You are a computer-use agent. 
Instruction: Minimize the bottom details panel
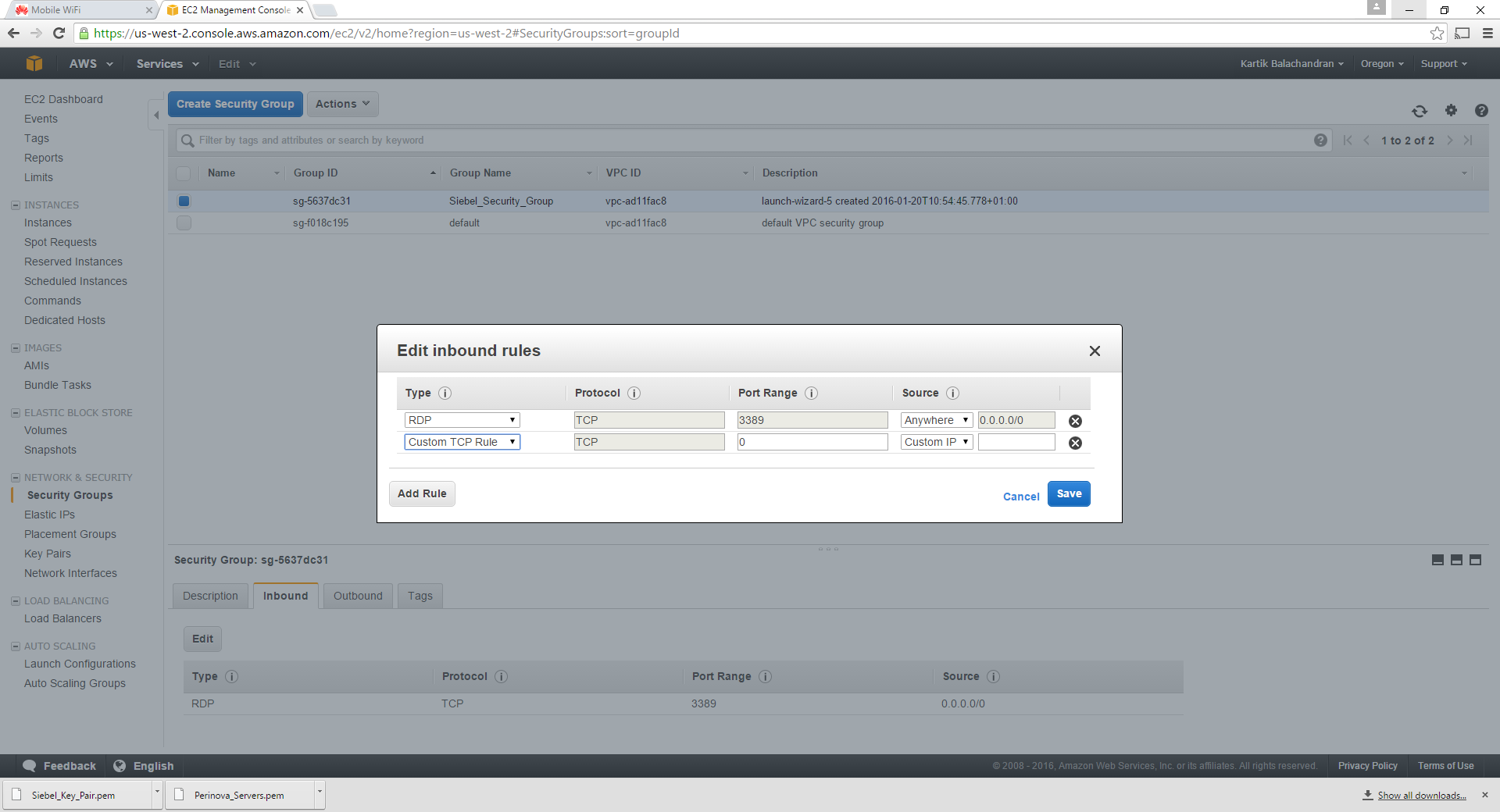coord(1437,560)
